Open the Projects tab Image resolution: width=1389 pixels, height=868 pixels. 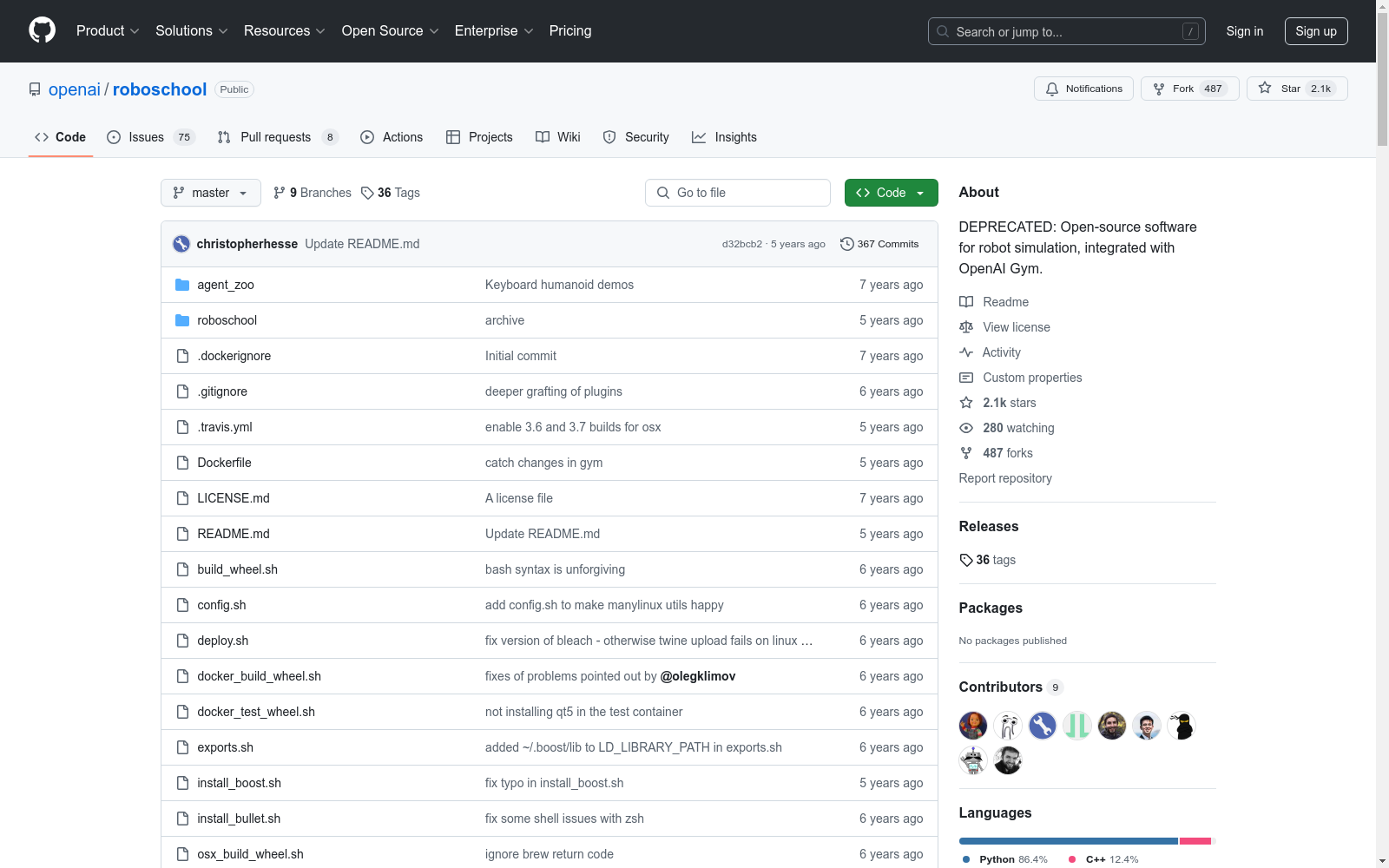click(x=479, y=137)
